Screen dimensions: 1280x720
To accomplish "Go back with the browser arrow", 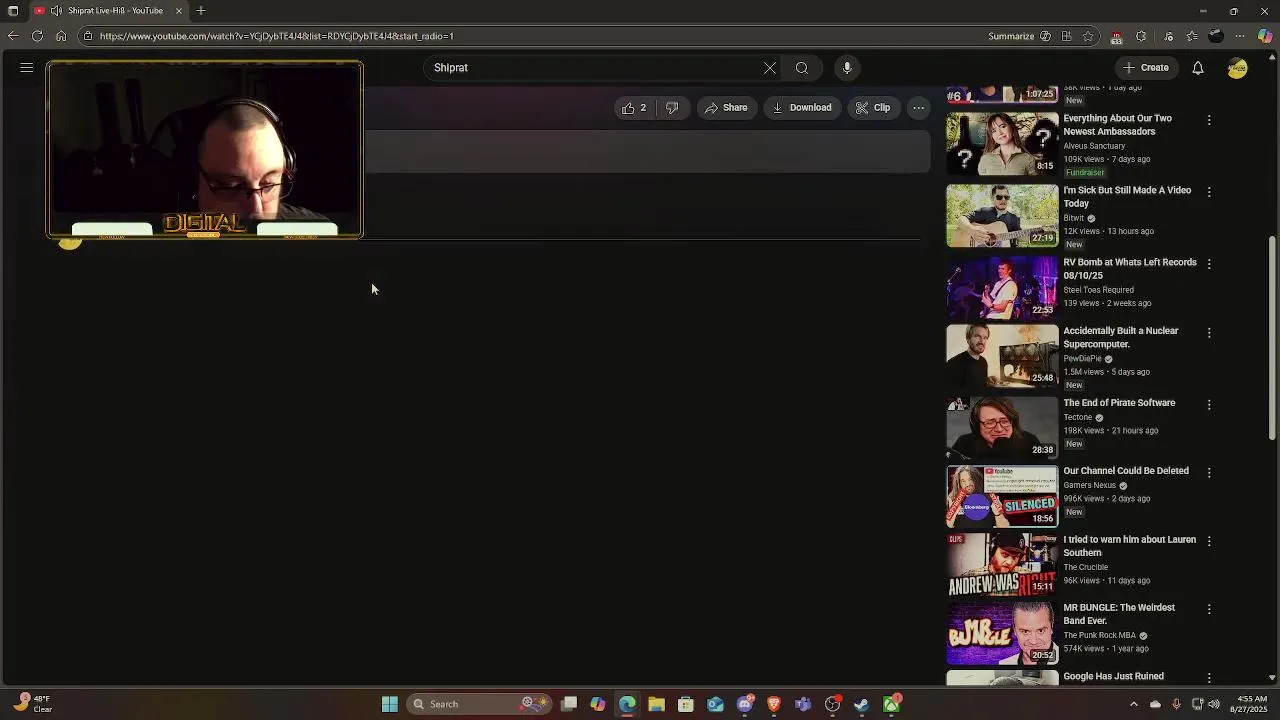I will coord(13,36).
